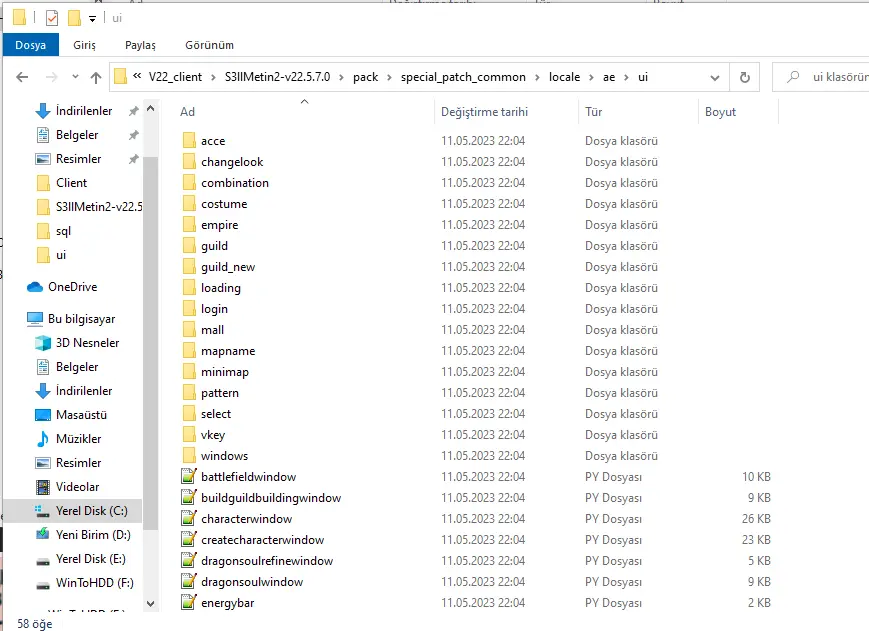Switch to the Görünüm tab
Screen dimensions: 869x631
(x=209, y=45)
